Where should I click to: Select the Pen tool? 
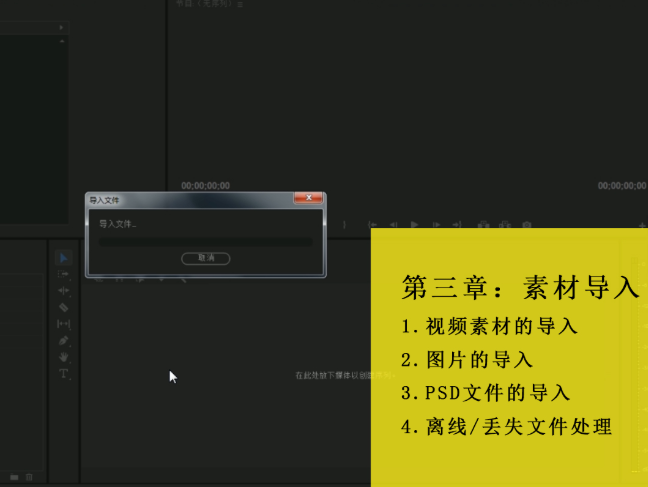(63, 340)
